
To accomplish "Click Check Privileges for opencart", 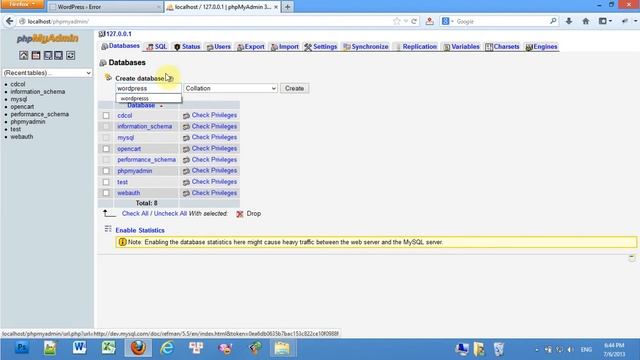I will (214, 149).
